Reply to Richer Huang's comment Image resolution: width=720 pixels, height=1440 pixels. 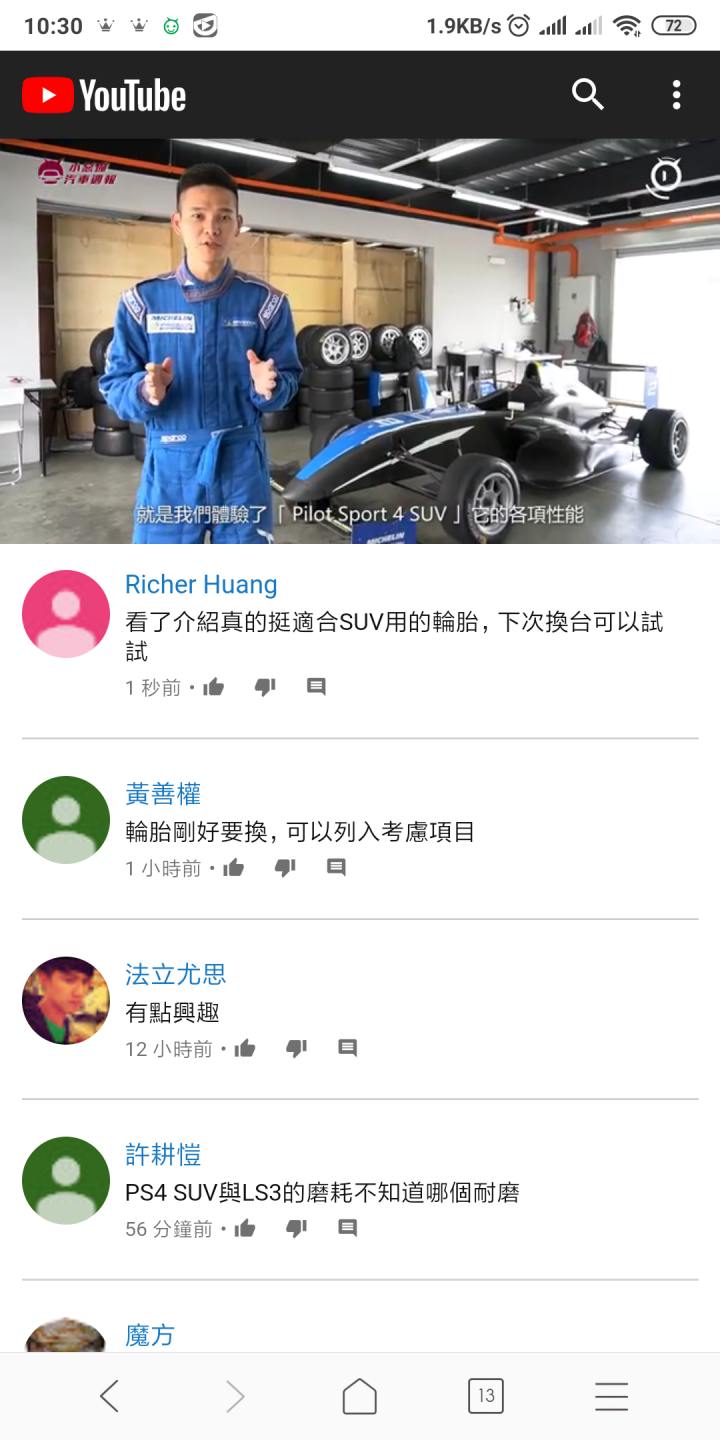point(316,687)
